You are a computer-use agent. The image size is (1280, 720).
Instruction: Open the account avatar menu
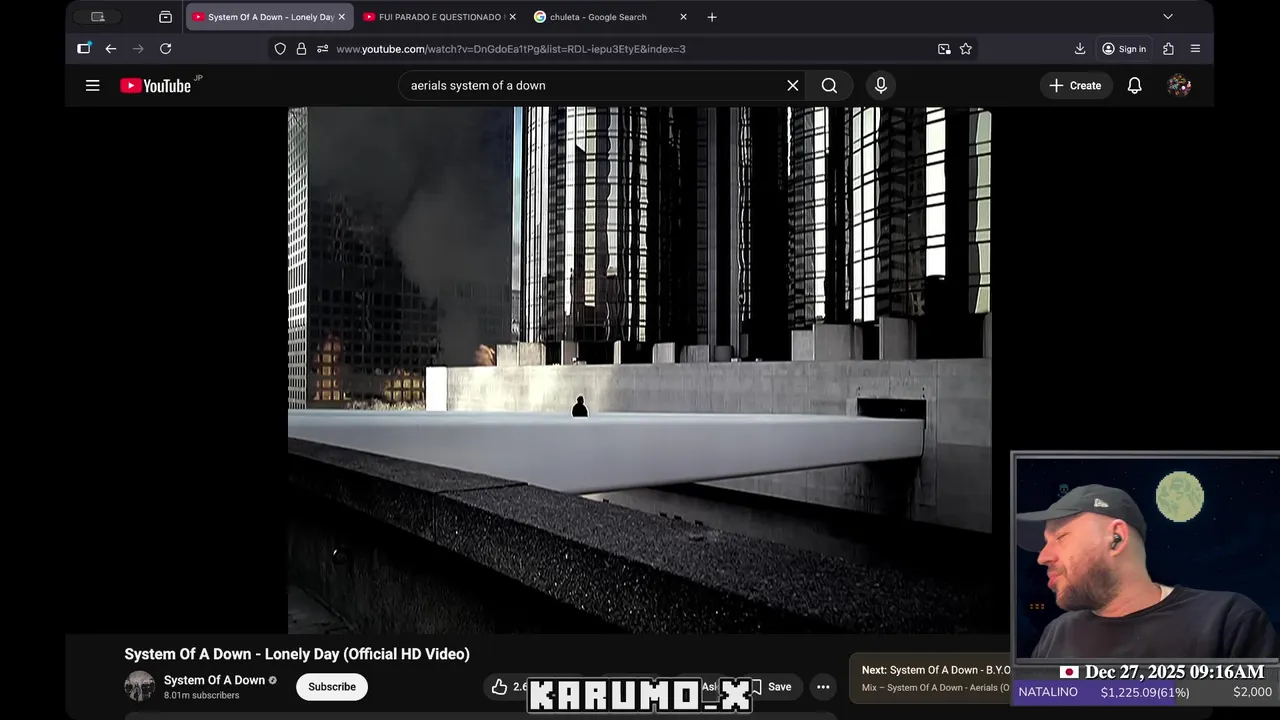(1180, 86)
